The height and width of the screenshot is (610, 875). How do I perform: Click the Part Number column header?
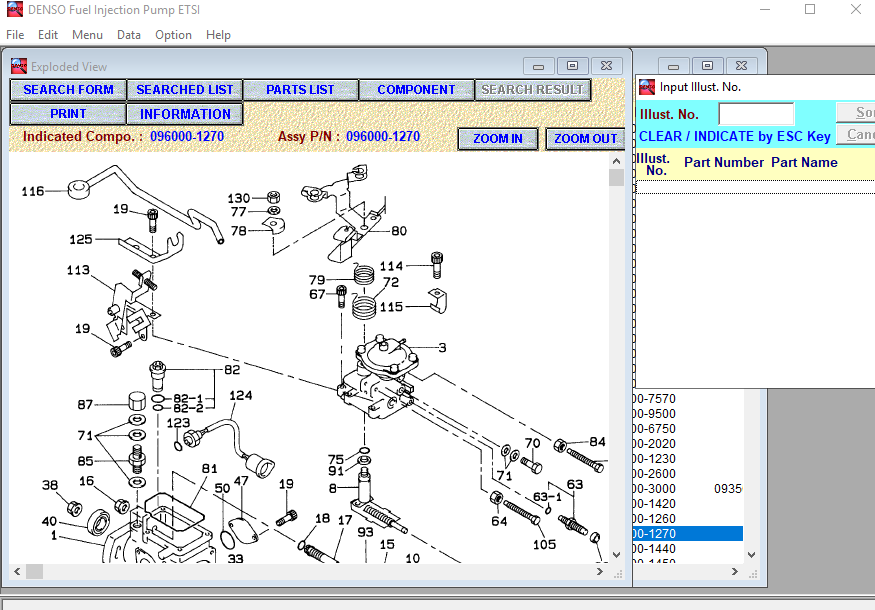click(724, 162)
